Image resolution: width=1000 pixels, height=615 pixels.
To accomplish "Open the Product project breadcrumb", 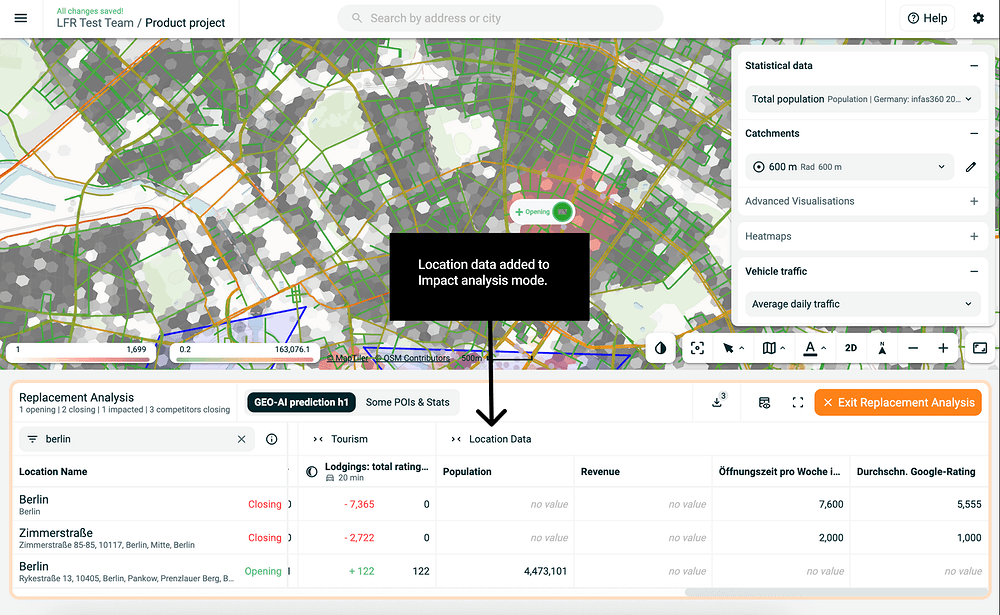I will (x=185, y=23).
